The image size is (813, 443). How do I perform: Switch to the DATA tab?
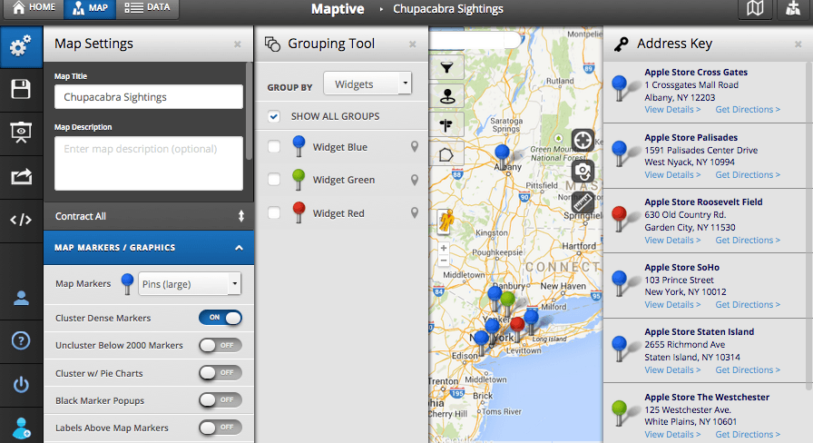(148, 8)
